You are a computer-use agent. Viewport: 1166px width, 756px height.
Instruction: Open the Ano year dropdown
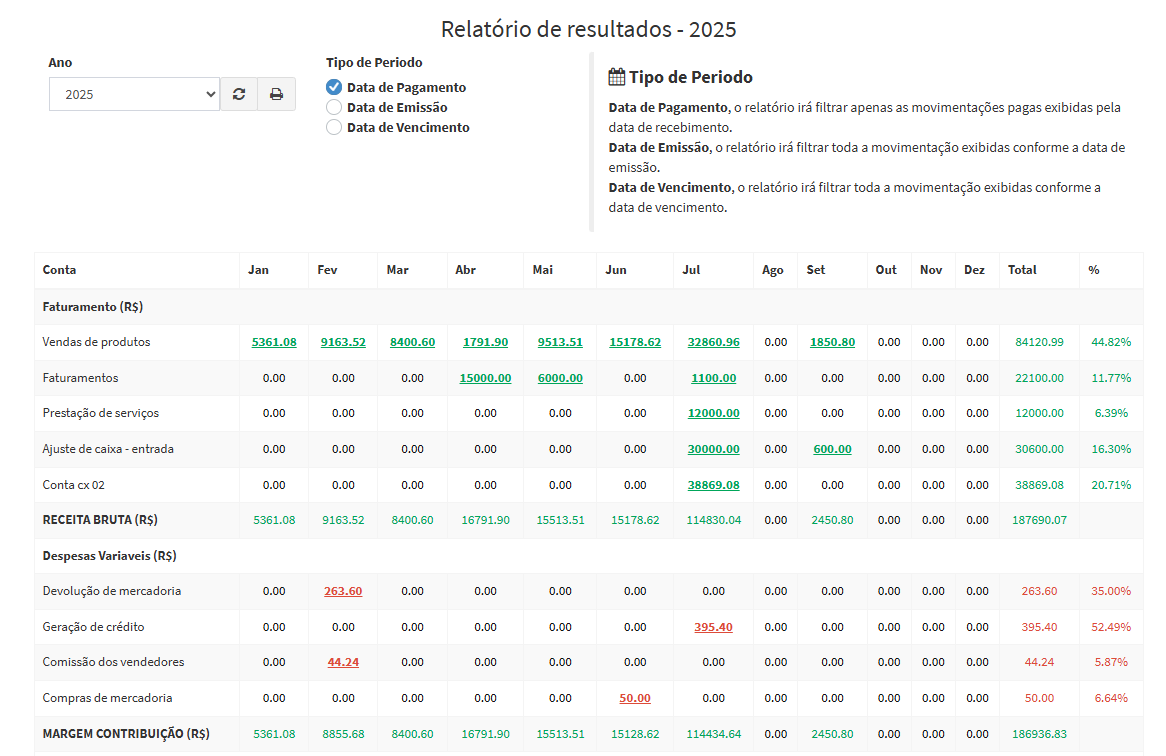(x=134, y=94)
